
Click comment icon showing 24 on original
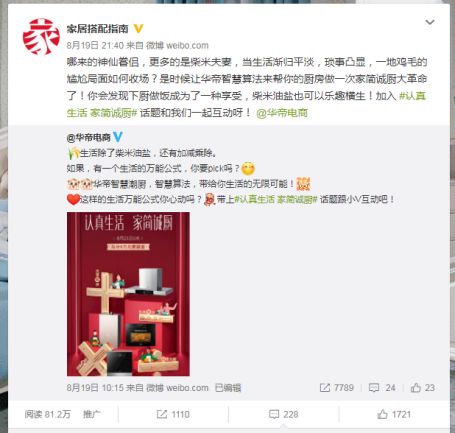(x=382, y=388)
